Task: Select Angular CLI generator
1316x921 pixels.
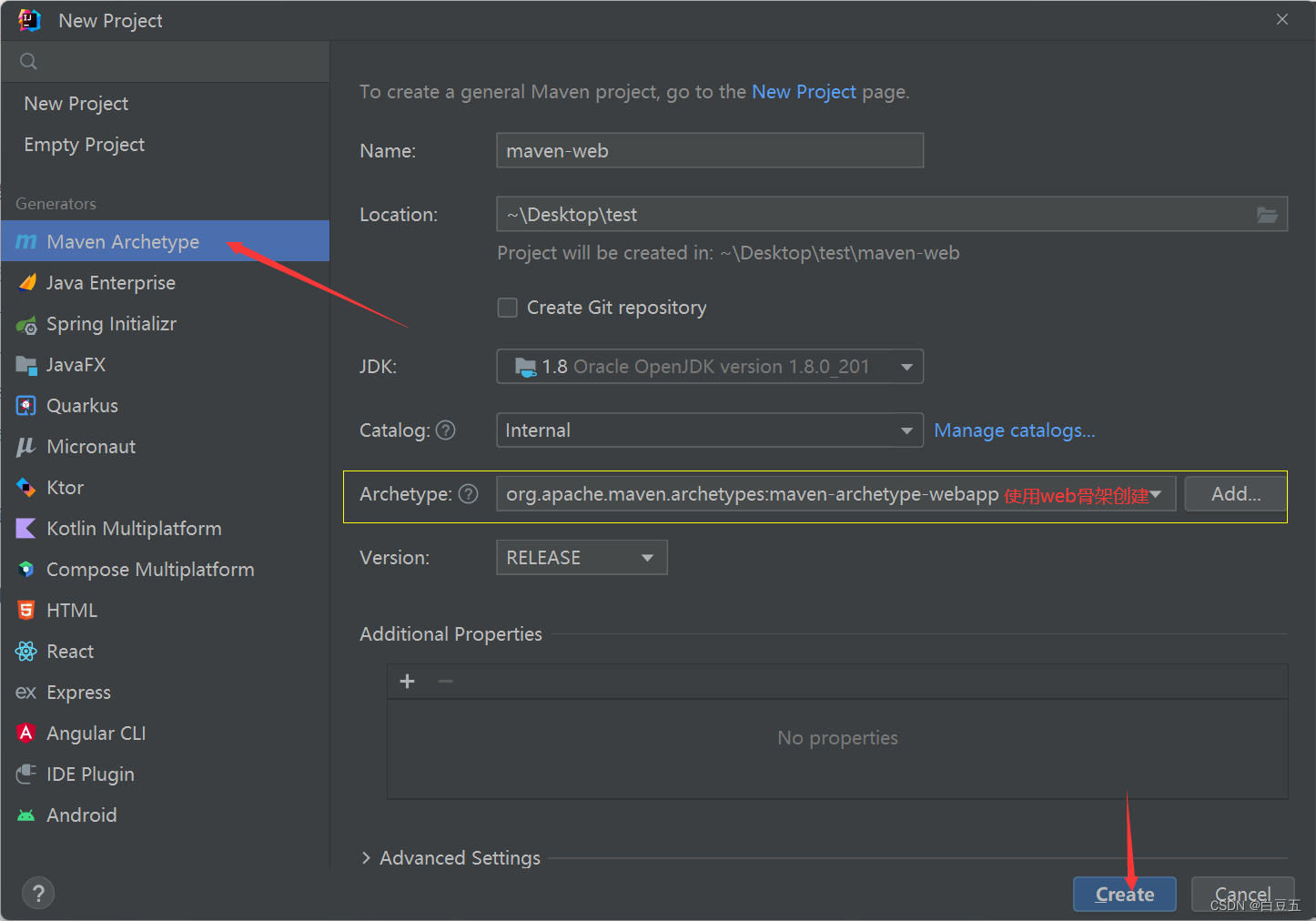Action: point(96,734)
